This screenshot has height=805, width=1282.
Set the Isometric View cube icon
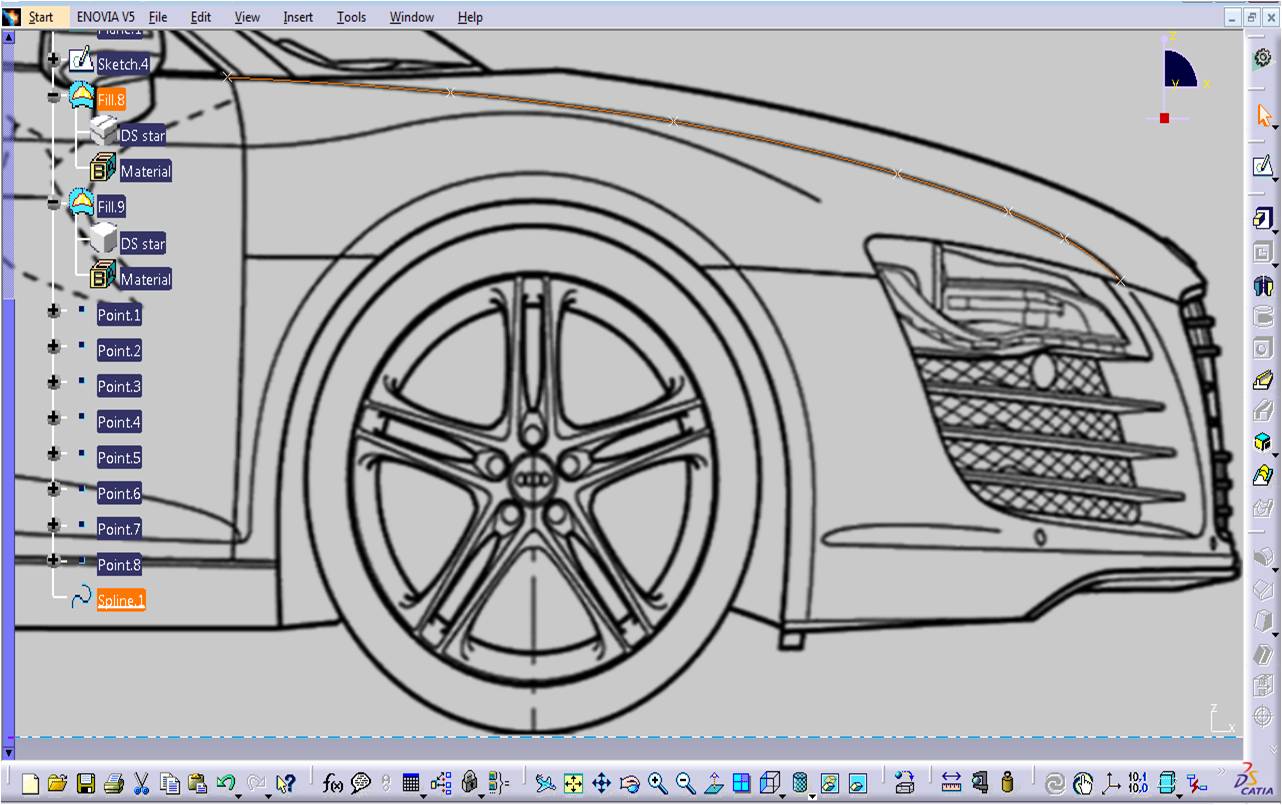769,782
